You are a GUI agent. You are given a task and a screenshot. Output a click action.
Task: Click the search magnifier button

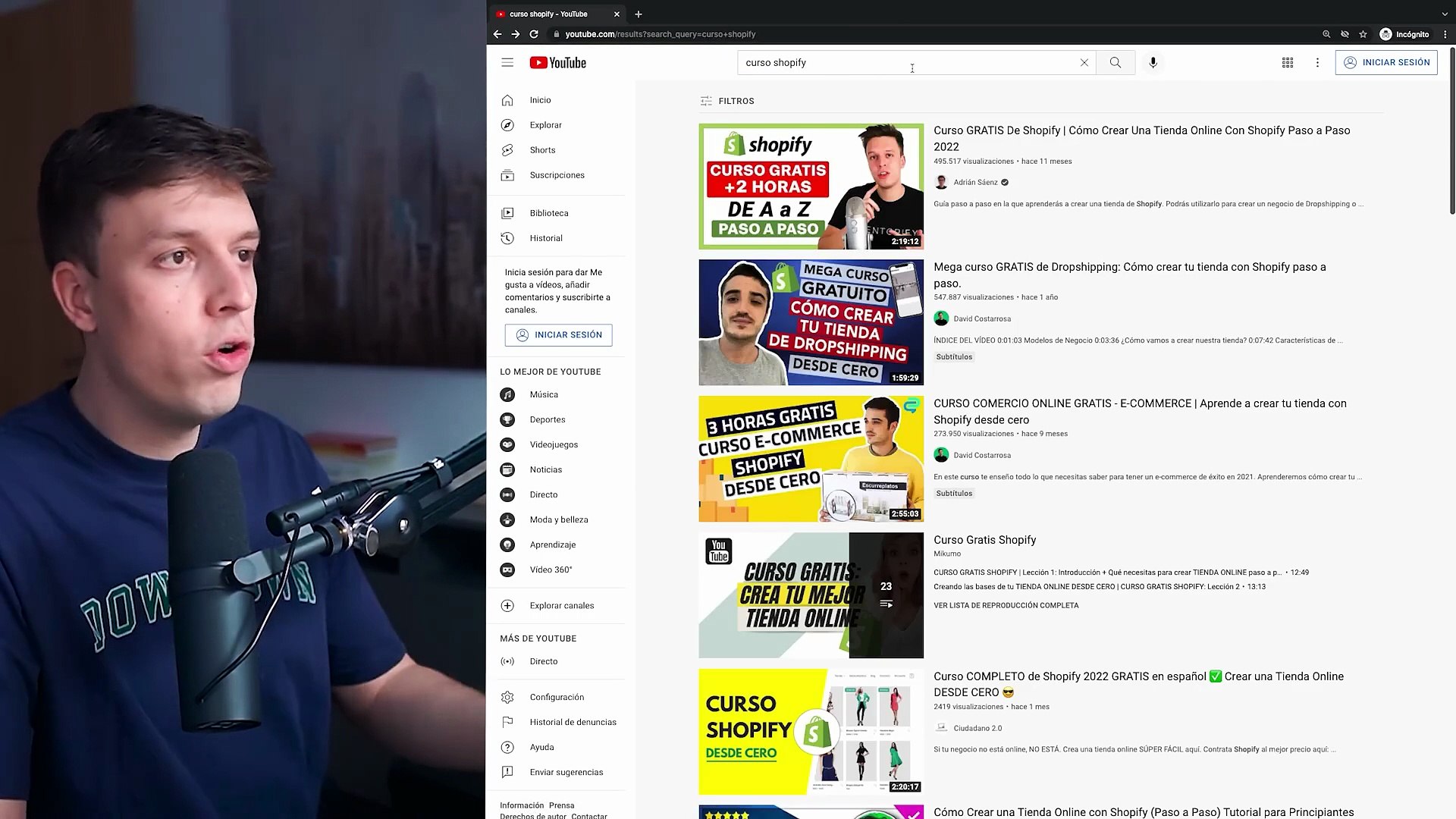pos(1115,63)
